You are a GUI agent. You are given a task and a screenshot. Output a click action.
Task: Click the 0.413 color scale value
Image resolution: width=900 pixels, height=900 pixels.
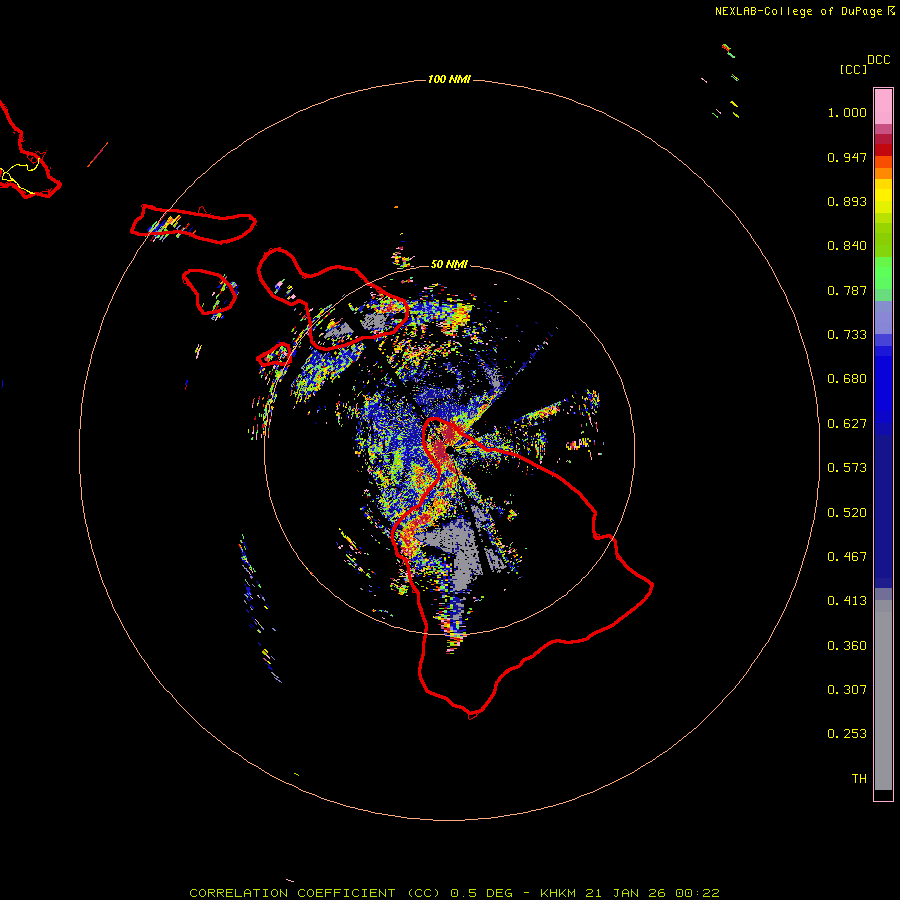pos(847,601)
